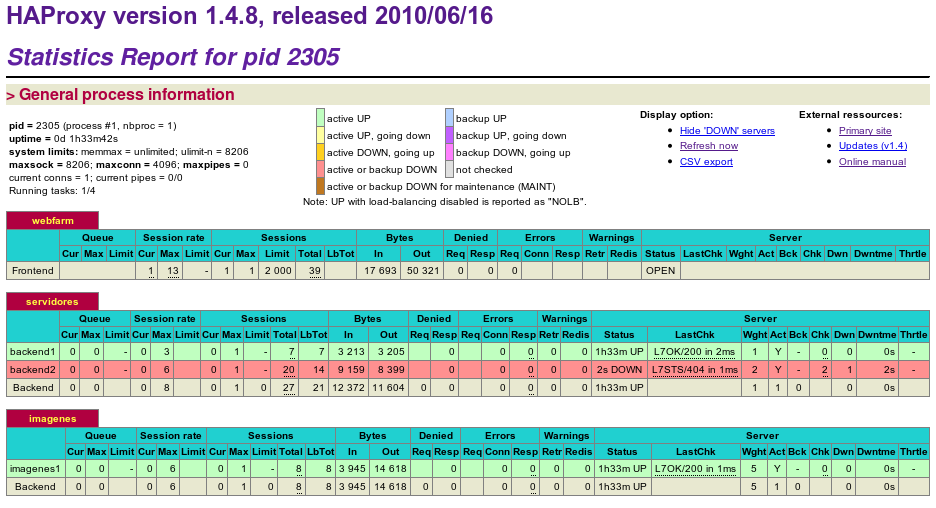Click the Server header in servidores table

tap(760, 319)
